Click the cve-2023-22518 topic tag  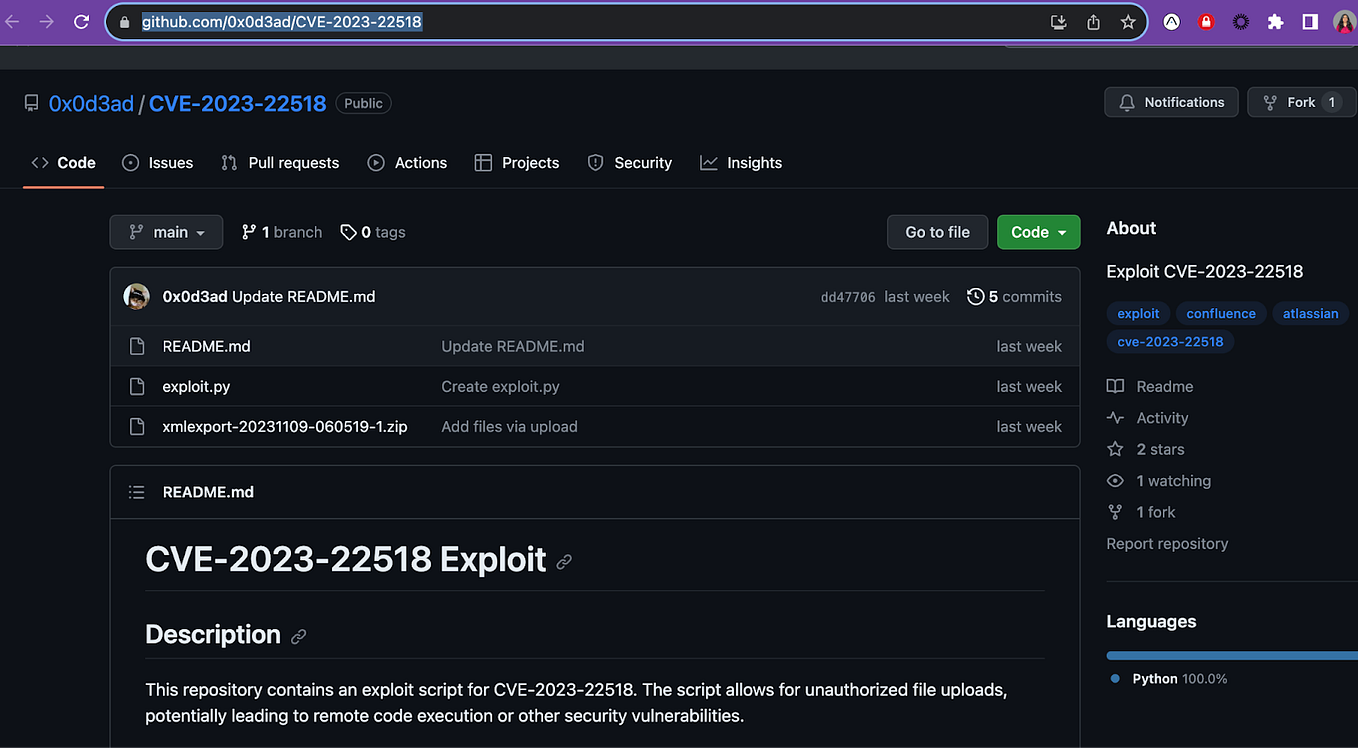(x=1170, y=341)
